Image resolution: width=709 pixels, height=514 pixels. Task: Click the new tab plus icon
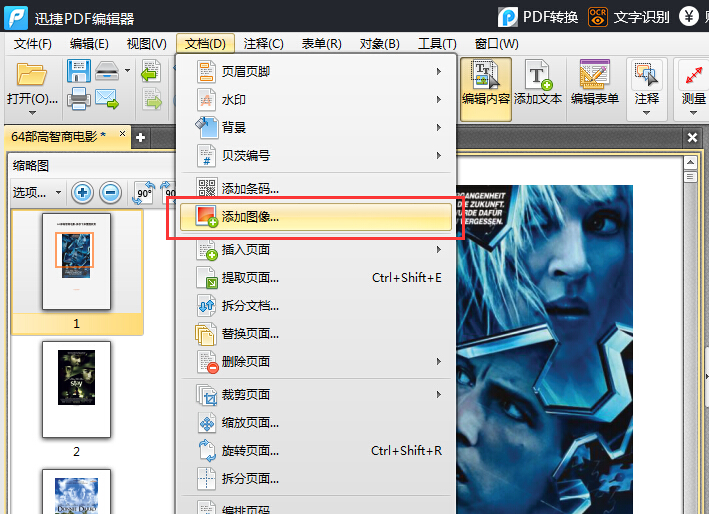point(141,137)
